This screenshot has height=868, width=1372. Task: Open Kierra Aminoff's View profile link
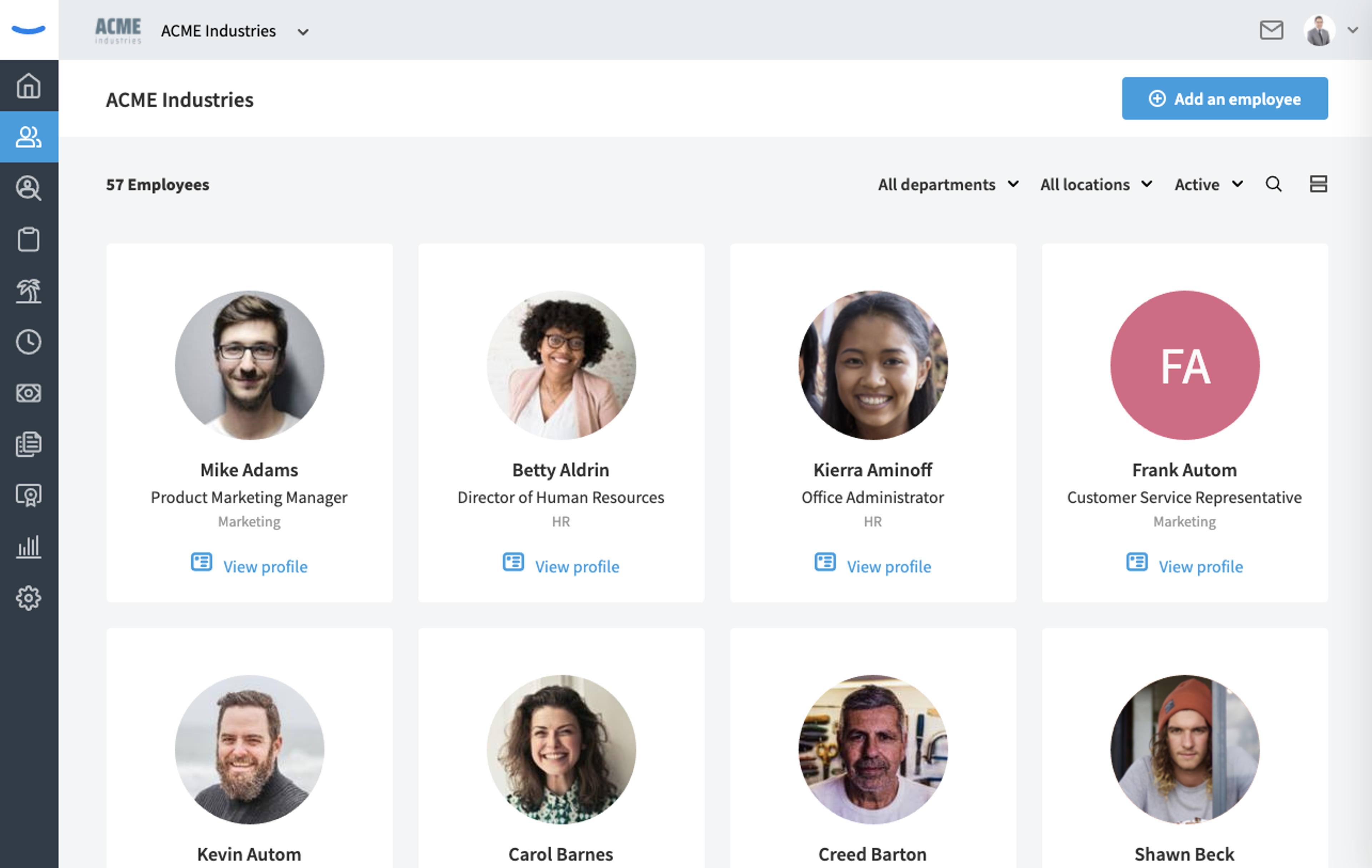tap(889, 567)
